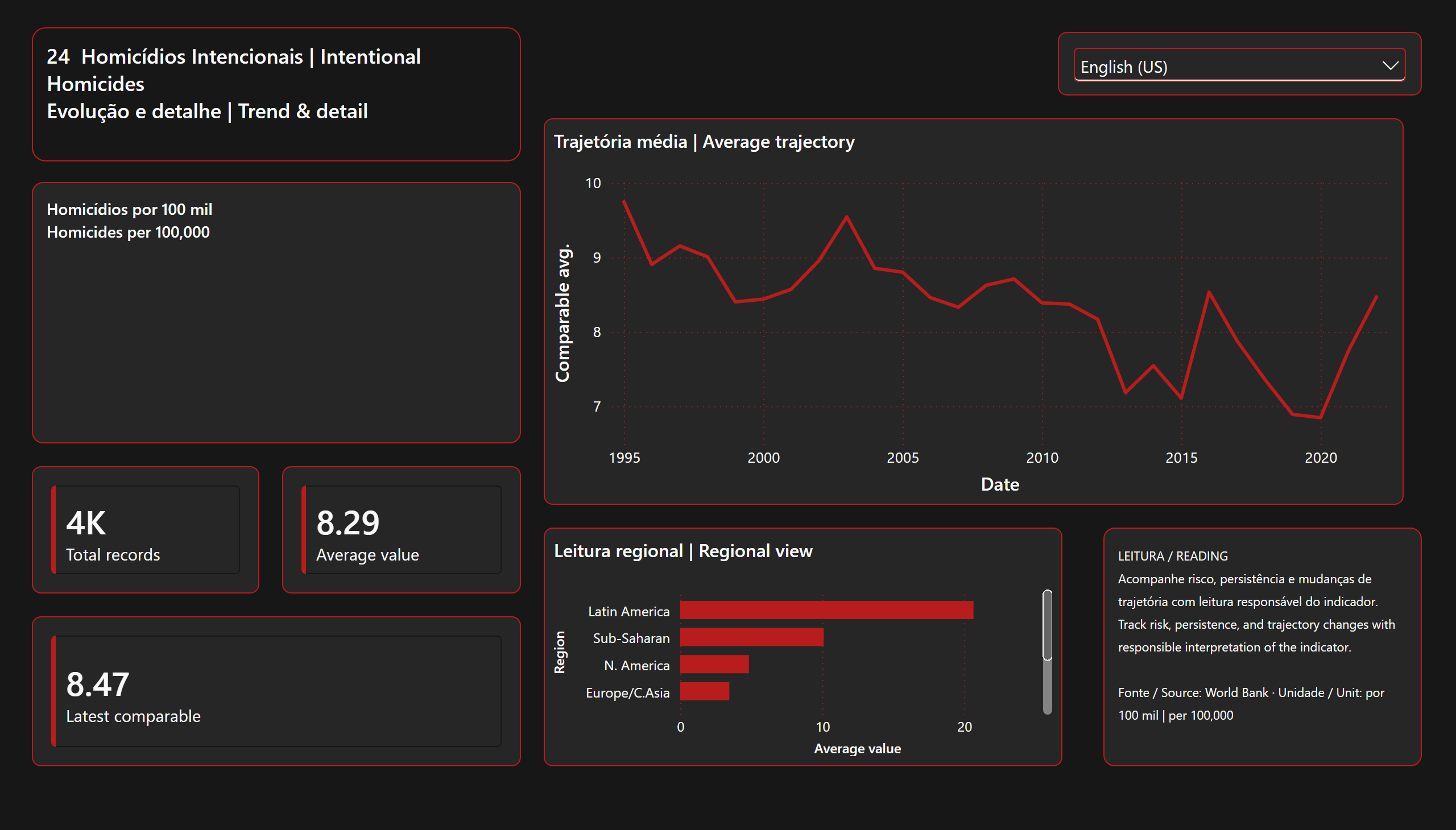Click the 'Evolução e detalhe | Trend & detail' subtitle
The width and height of the screenshot is (1456, 830).
[207, 111]
